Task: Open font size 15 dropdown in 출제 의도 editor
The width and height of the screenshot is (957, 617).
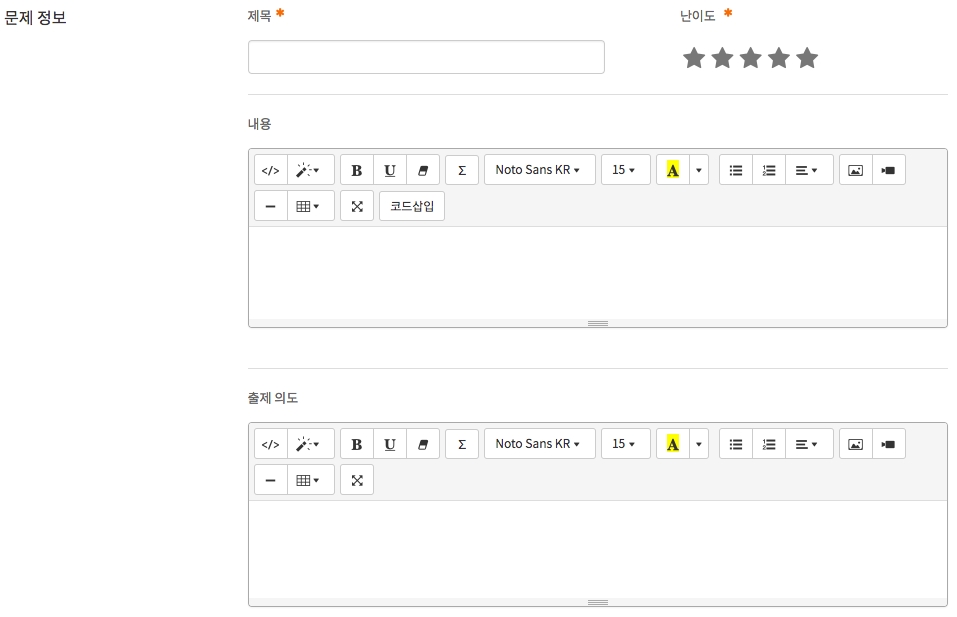Action: tap(625, 444)
